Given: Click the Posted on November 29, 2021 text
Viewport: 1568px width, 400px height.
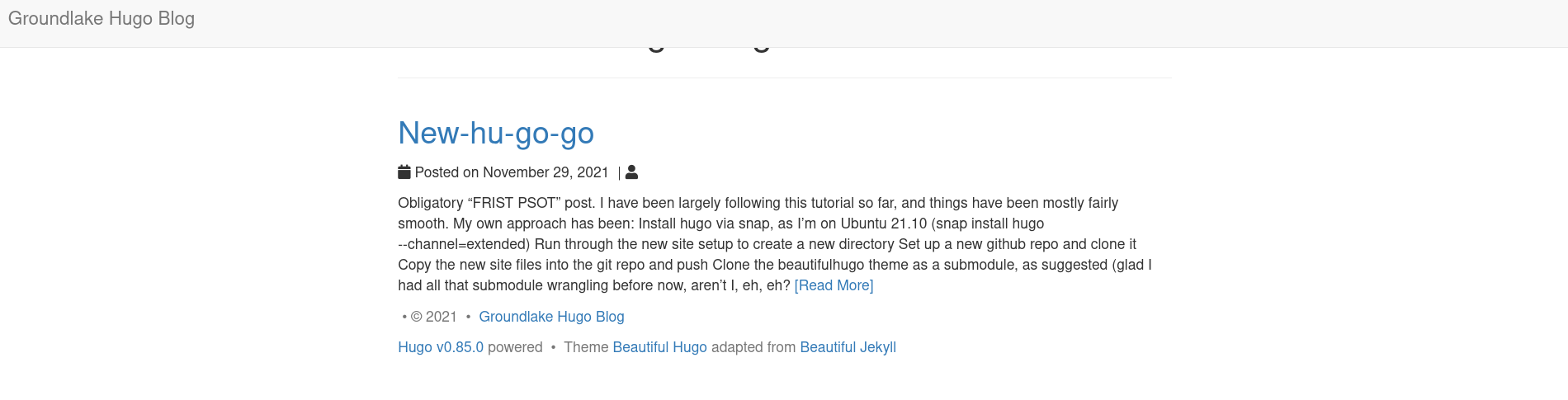Looking at the screenshot, I should (x=512, y=172).
